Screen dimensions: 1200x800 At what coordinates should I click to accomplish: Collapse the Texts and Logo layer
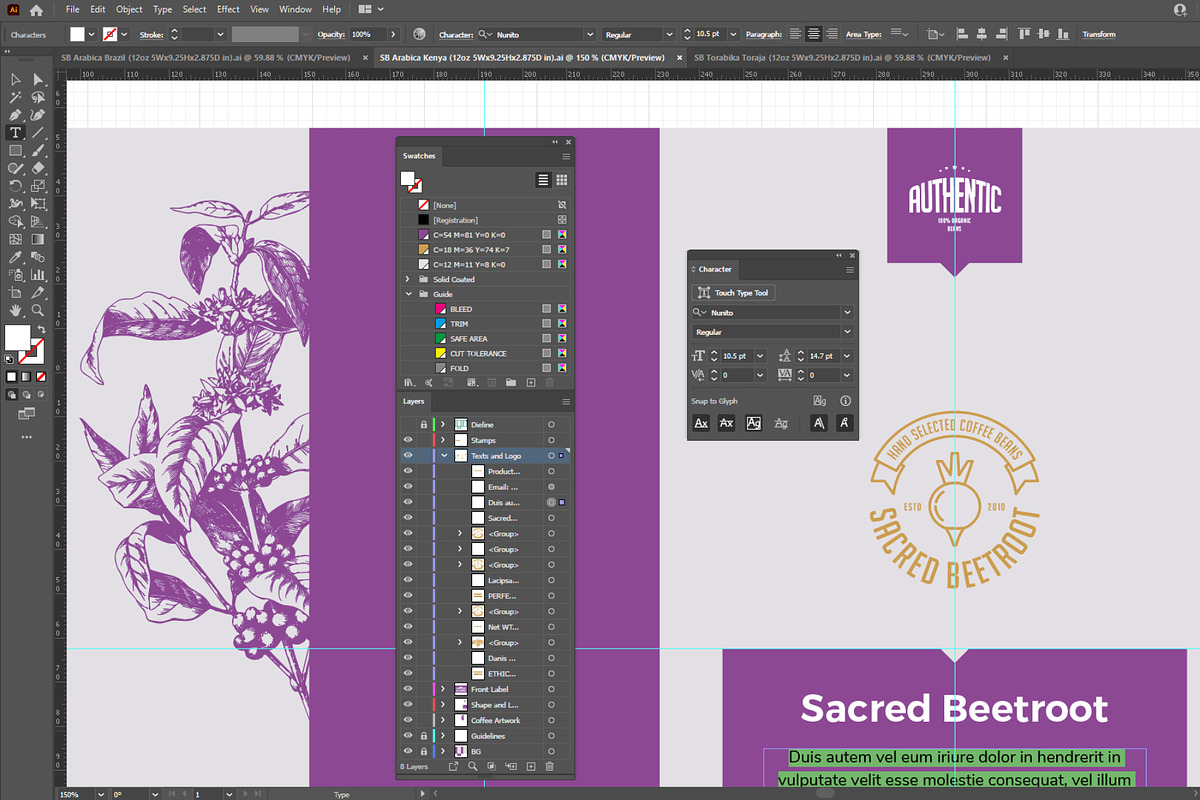click(443, 456)
